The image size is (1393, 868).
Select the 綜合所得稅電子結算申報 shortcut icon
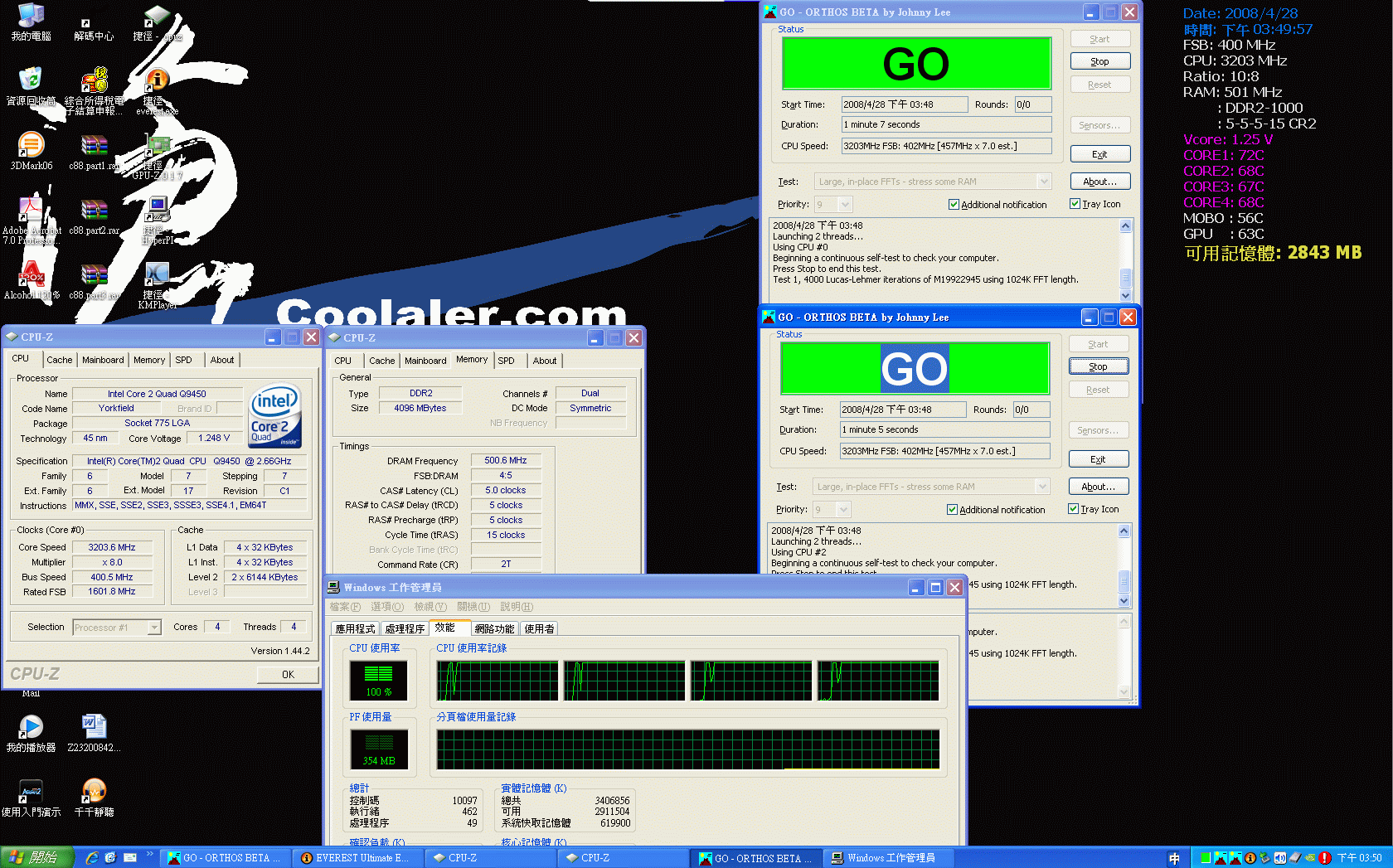tap(94, 91)
